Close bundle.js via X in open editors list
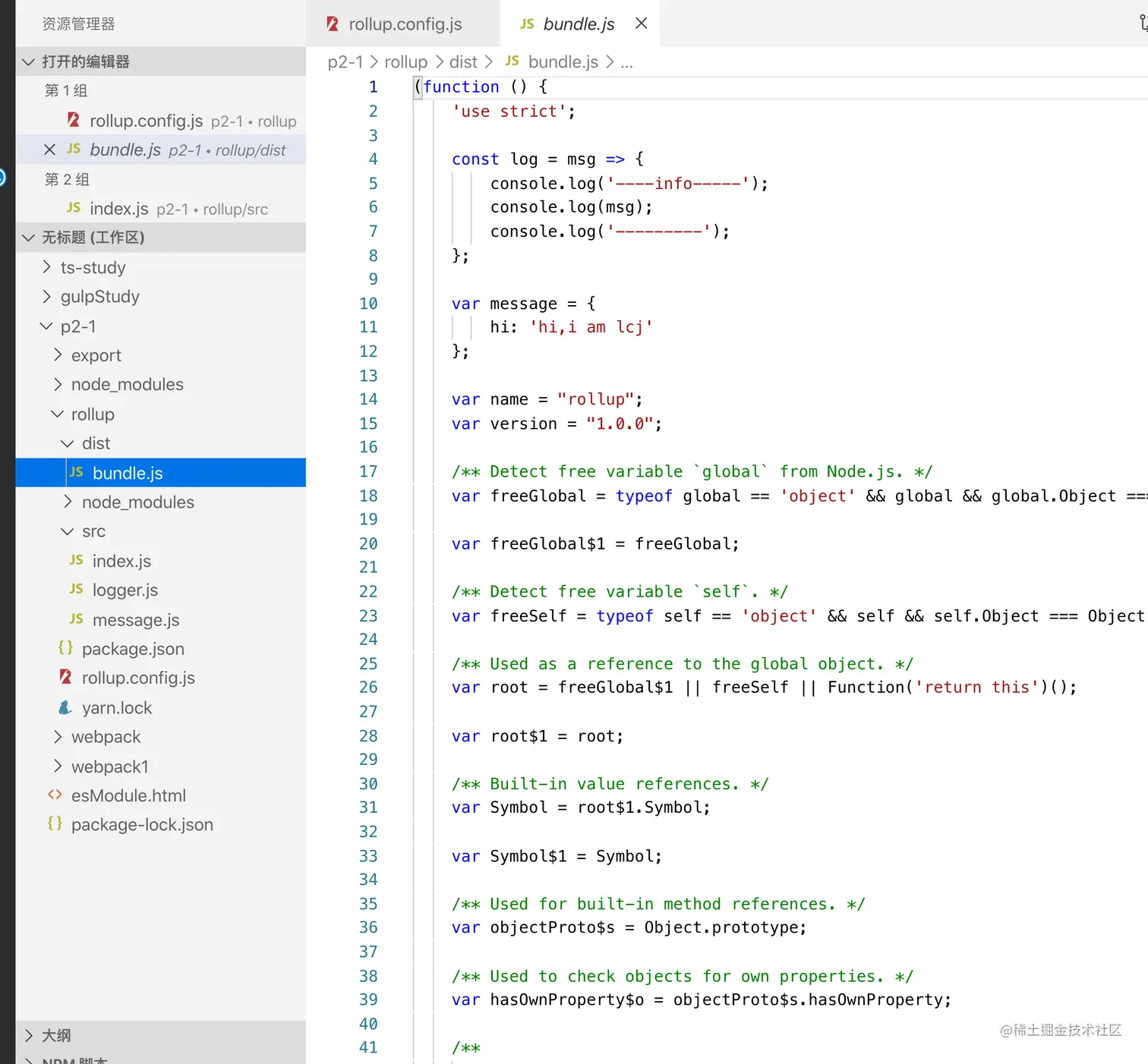 [x=50, y=150]
